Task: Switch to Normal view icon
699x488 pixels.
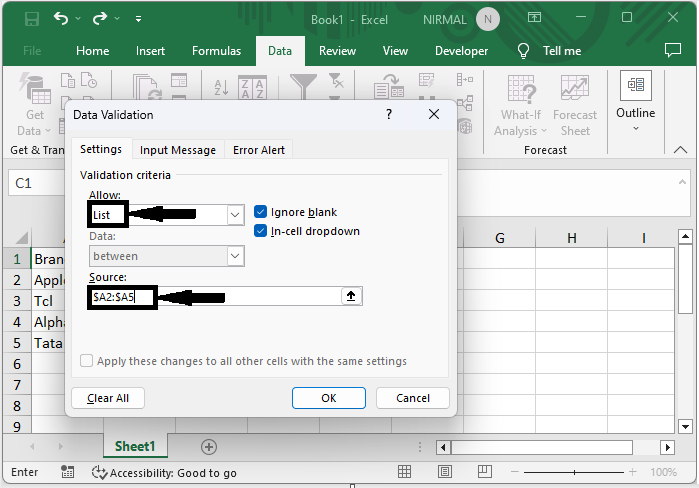Action: [404, 472]
